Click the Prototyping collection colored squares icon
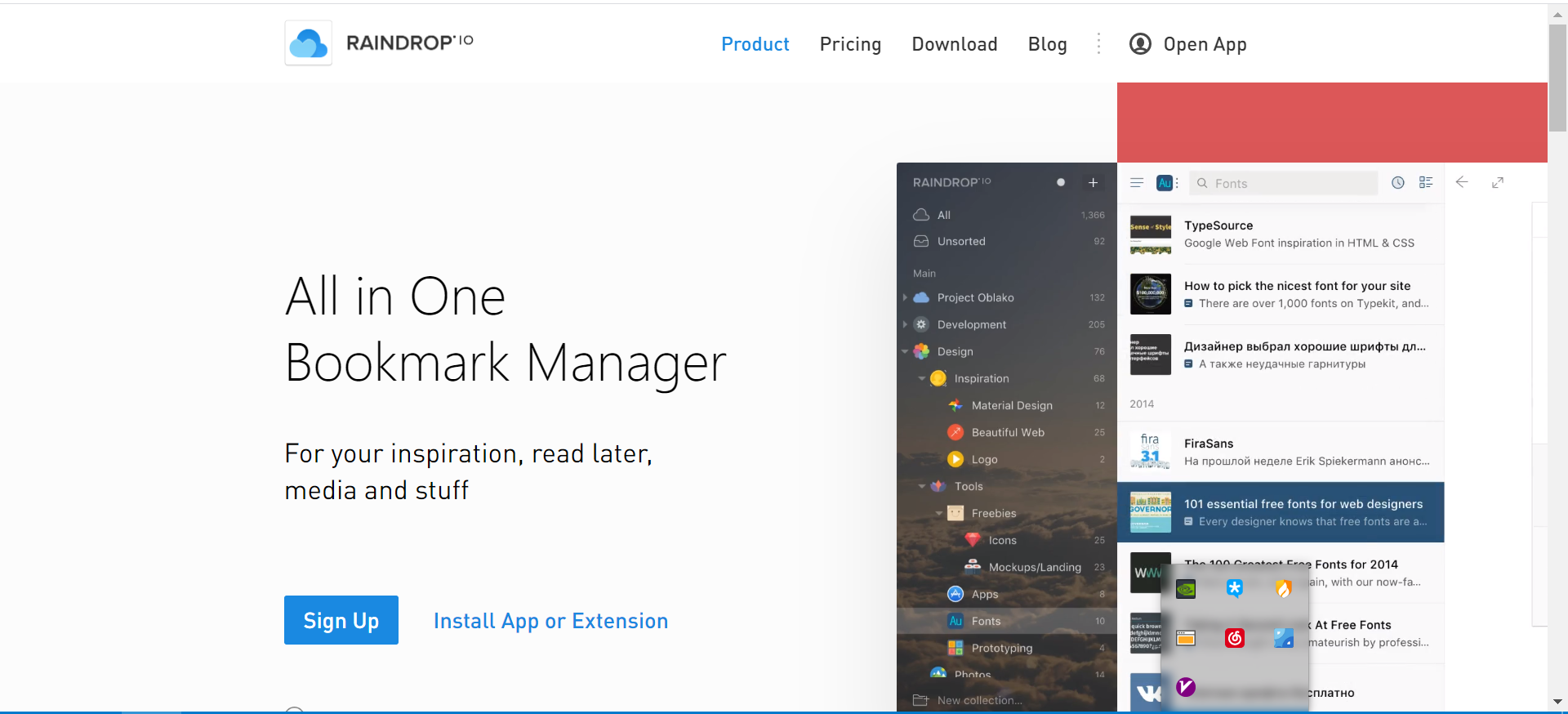The image size is (1568, 714). [955, 648]
